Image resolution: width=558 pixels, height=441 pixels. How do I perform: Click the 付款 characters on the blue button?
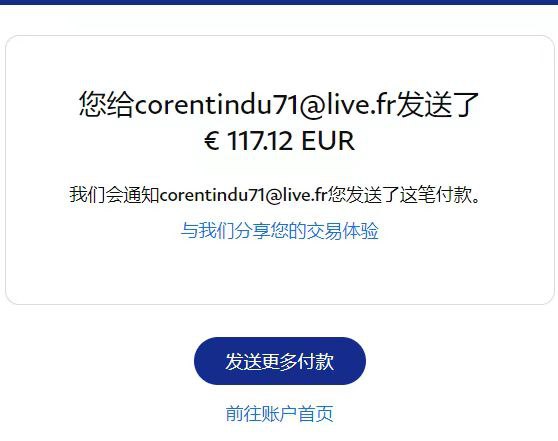[316, 361]
